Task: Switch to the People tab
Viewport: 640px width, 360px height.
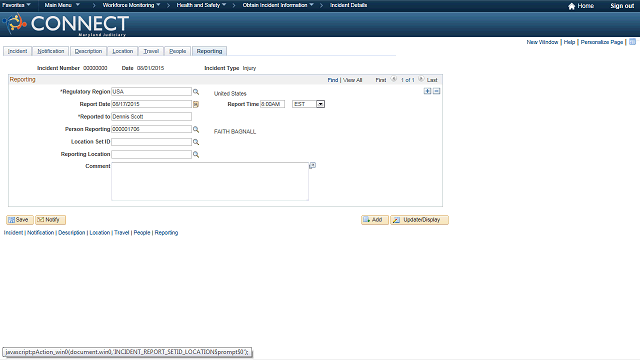Action: 178,51
